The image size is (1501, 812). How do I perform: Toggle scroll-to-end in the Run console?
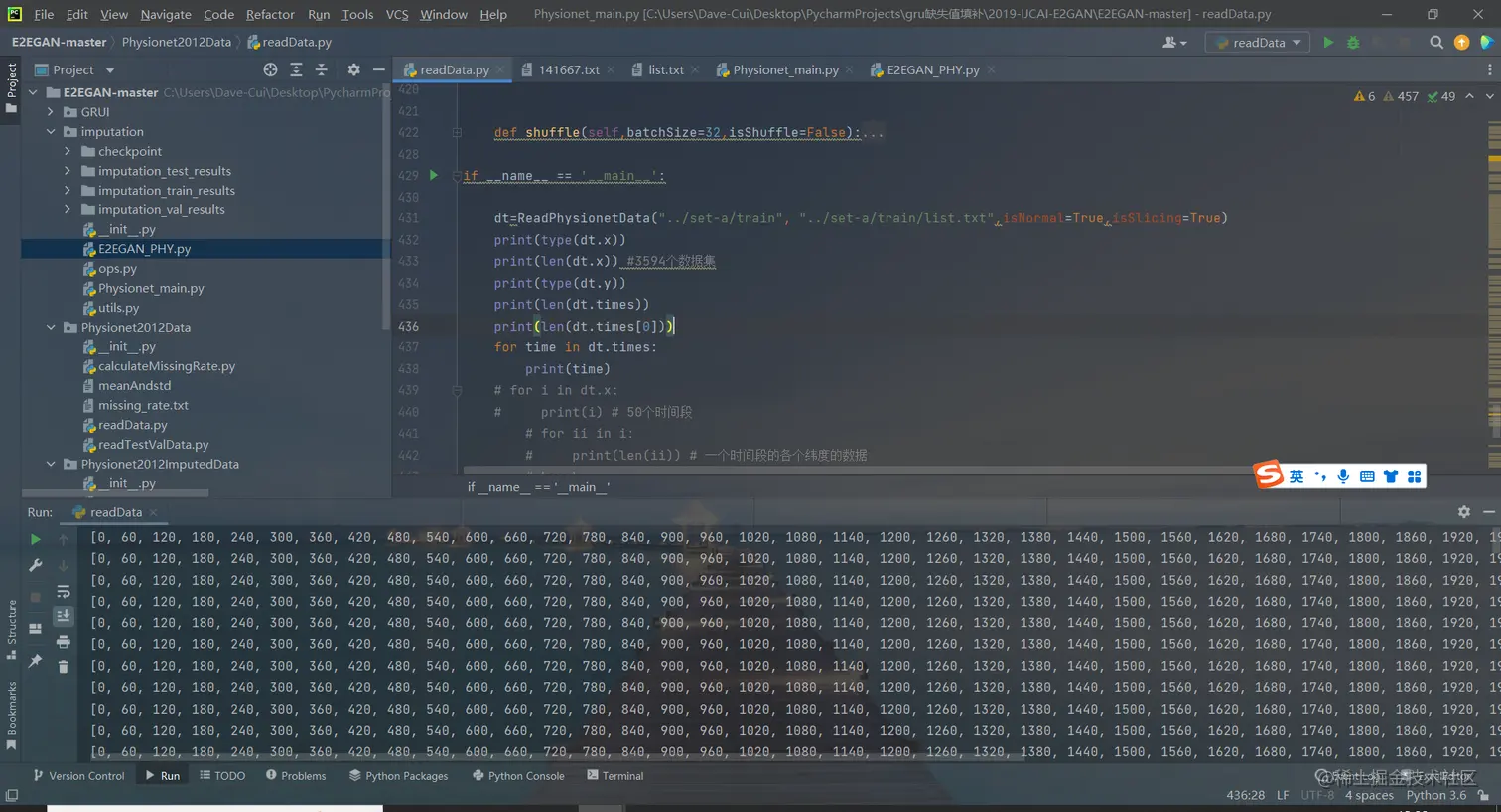point(63,616)
